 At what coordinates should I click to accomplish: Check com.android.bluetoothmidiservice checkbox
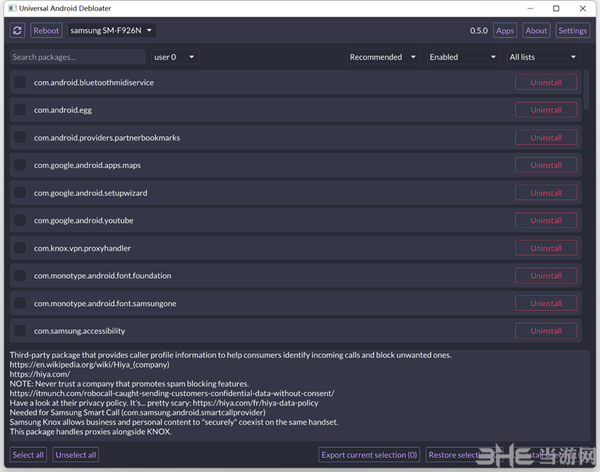click(20, 82)
